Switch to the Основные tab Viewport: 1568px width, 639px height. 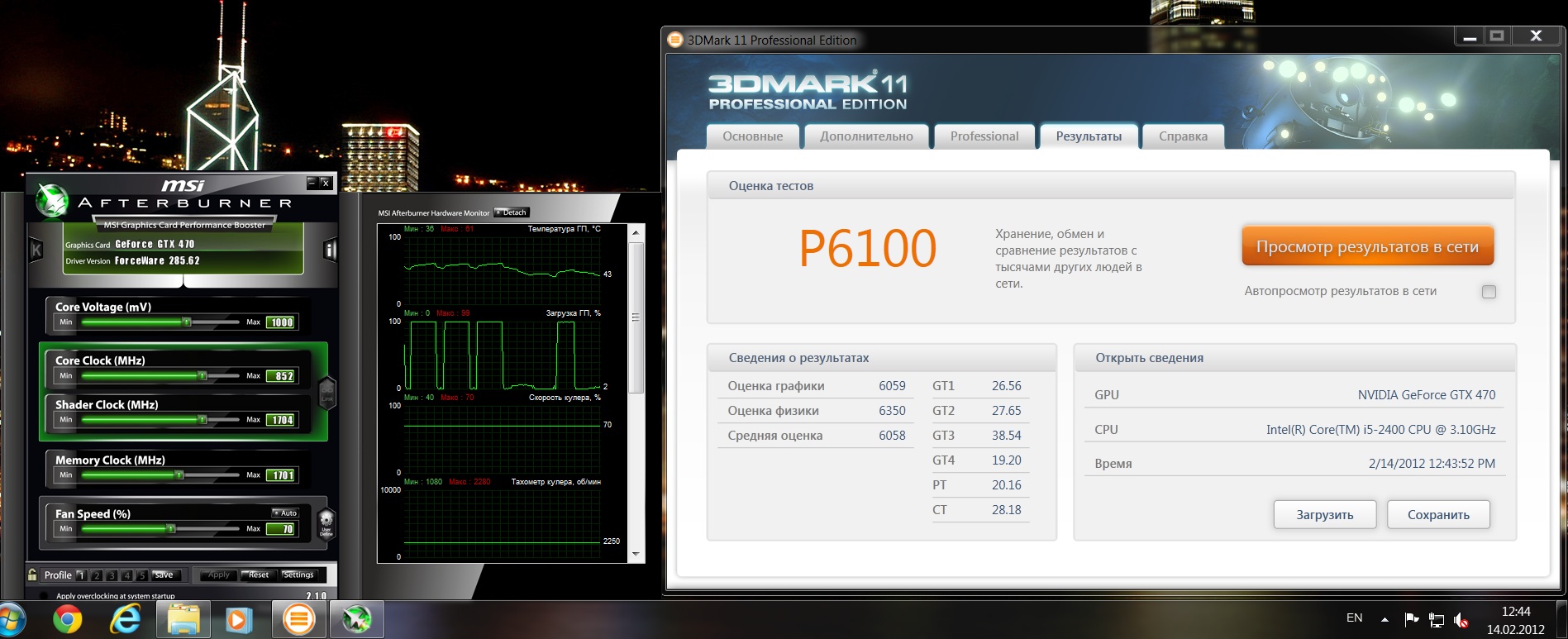[752, 136]
